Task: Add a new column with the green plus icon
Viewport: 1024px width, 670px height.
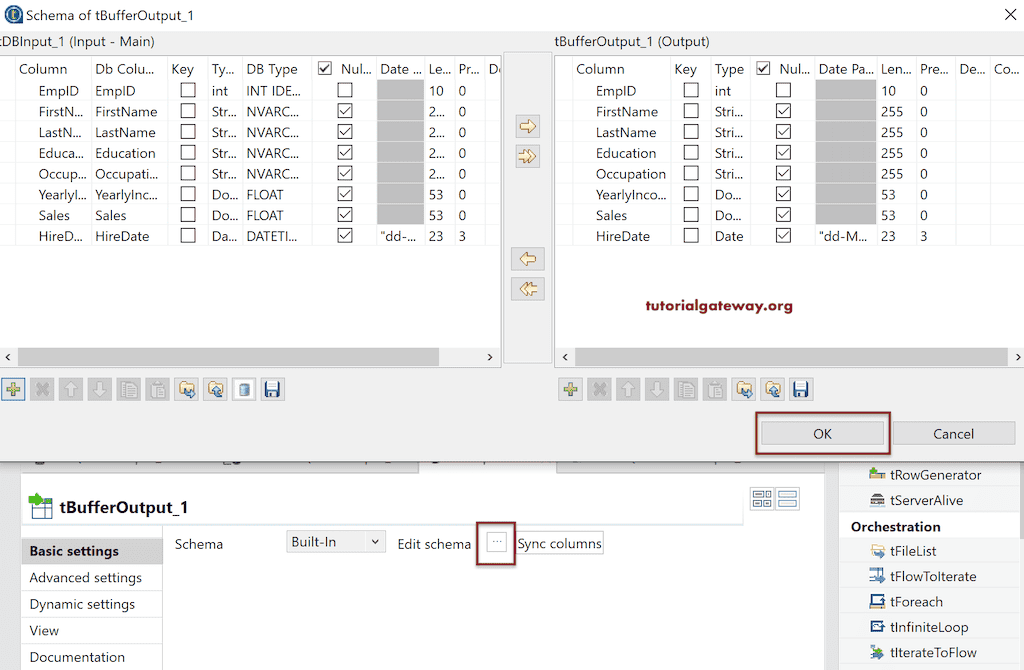Action: tap(14, 389)
